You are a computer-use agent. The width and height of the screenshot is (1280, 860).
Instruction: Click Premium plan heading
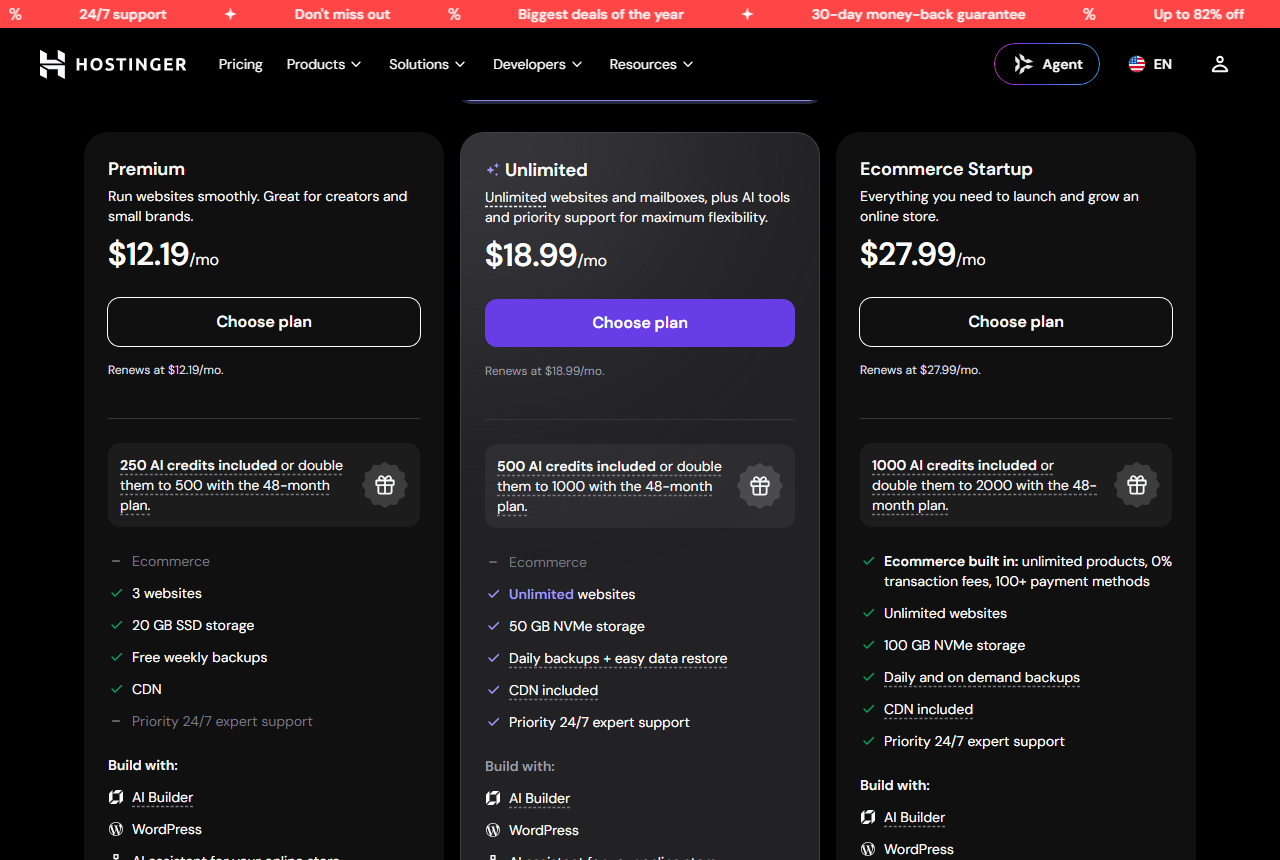(x=146, y=169)
